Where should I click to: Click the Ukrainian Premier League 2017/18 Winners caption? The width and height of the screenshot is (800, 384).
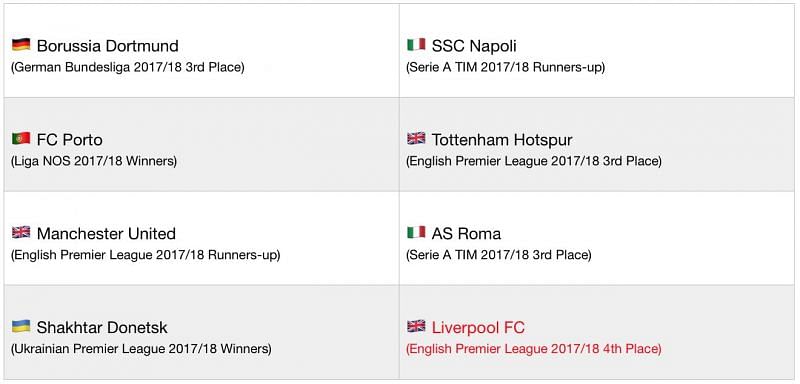click(x=141, y=349)
